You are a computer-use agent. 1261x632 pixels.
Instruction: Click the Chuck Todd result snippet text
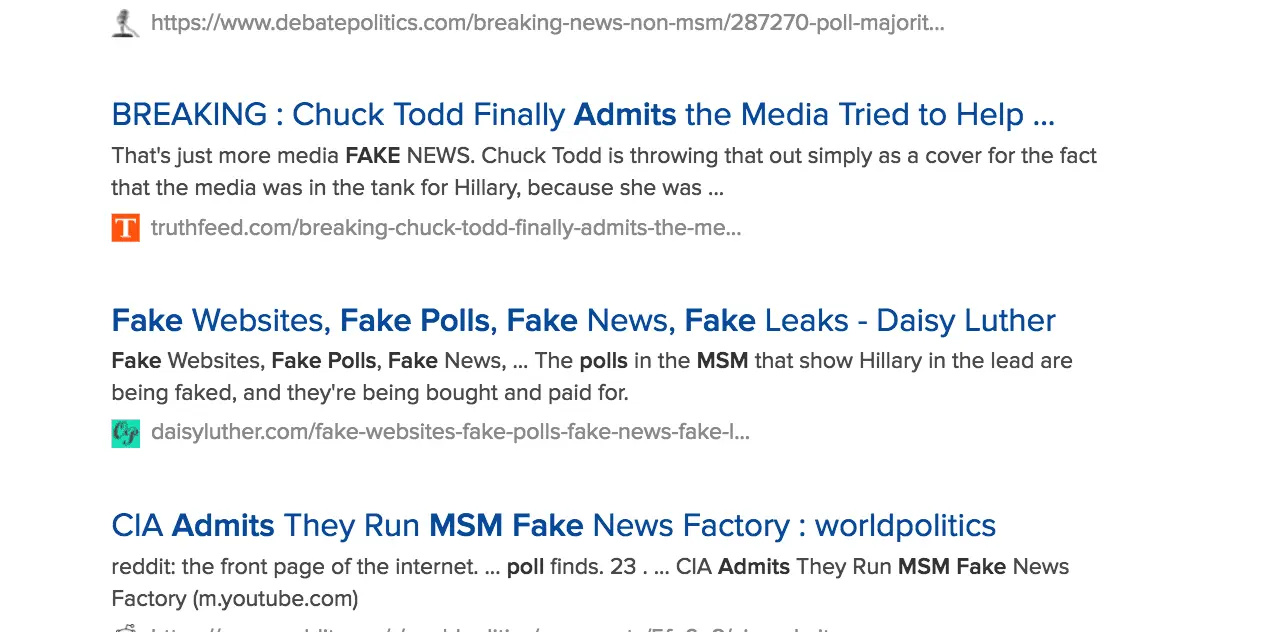603,172
